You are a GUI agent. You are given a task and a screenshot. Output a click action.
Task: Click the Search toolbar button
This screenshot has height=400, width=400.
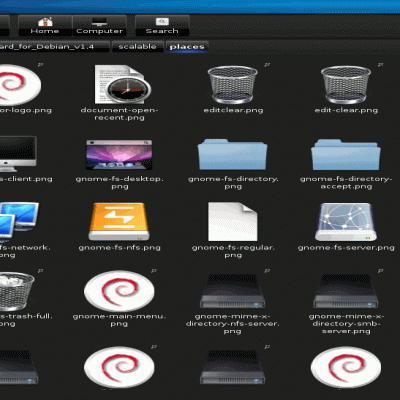[x=162, y=25]
